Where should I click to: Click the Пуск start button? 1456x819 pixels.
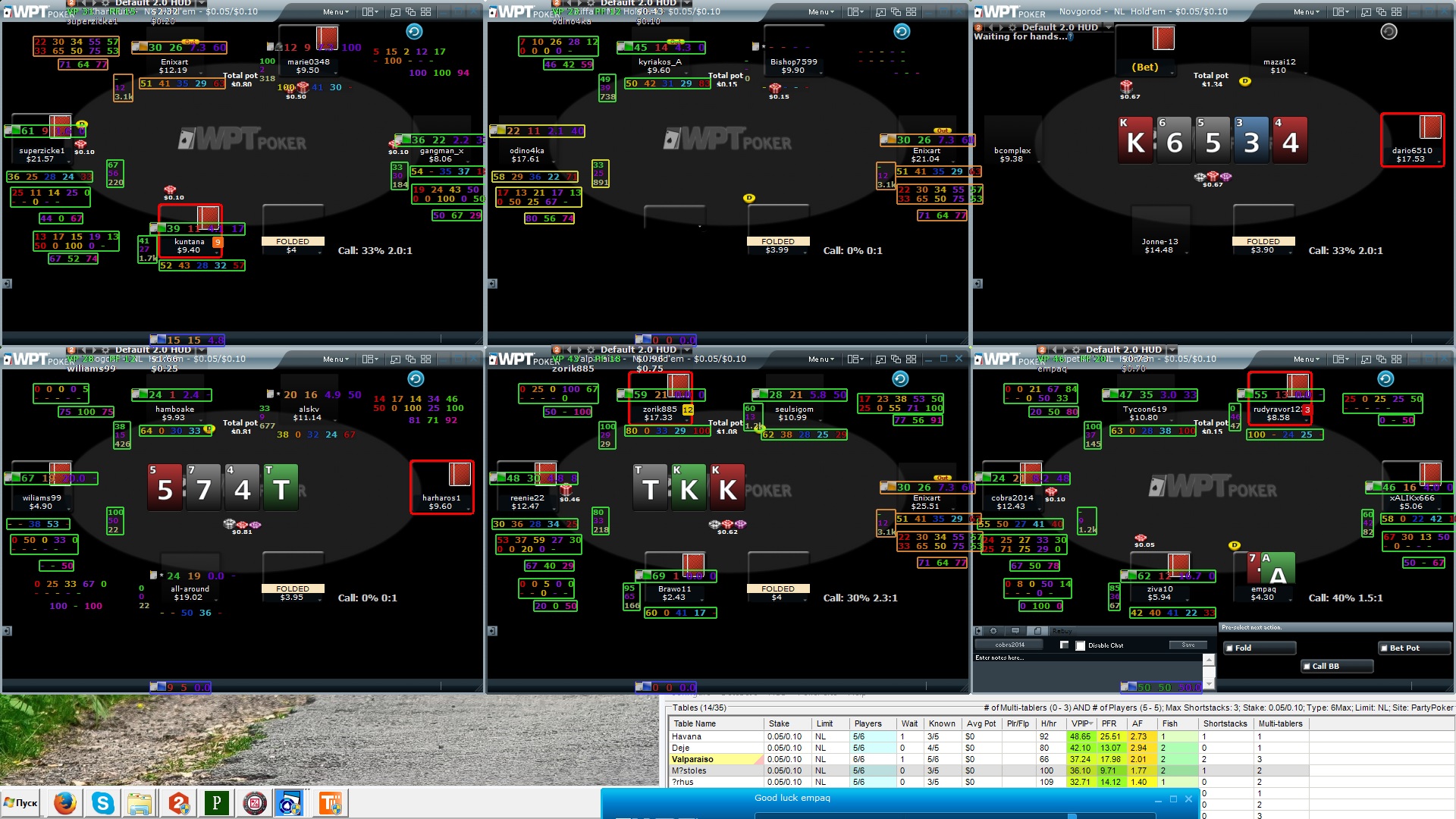tap(21, 803)
